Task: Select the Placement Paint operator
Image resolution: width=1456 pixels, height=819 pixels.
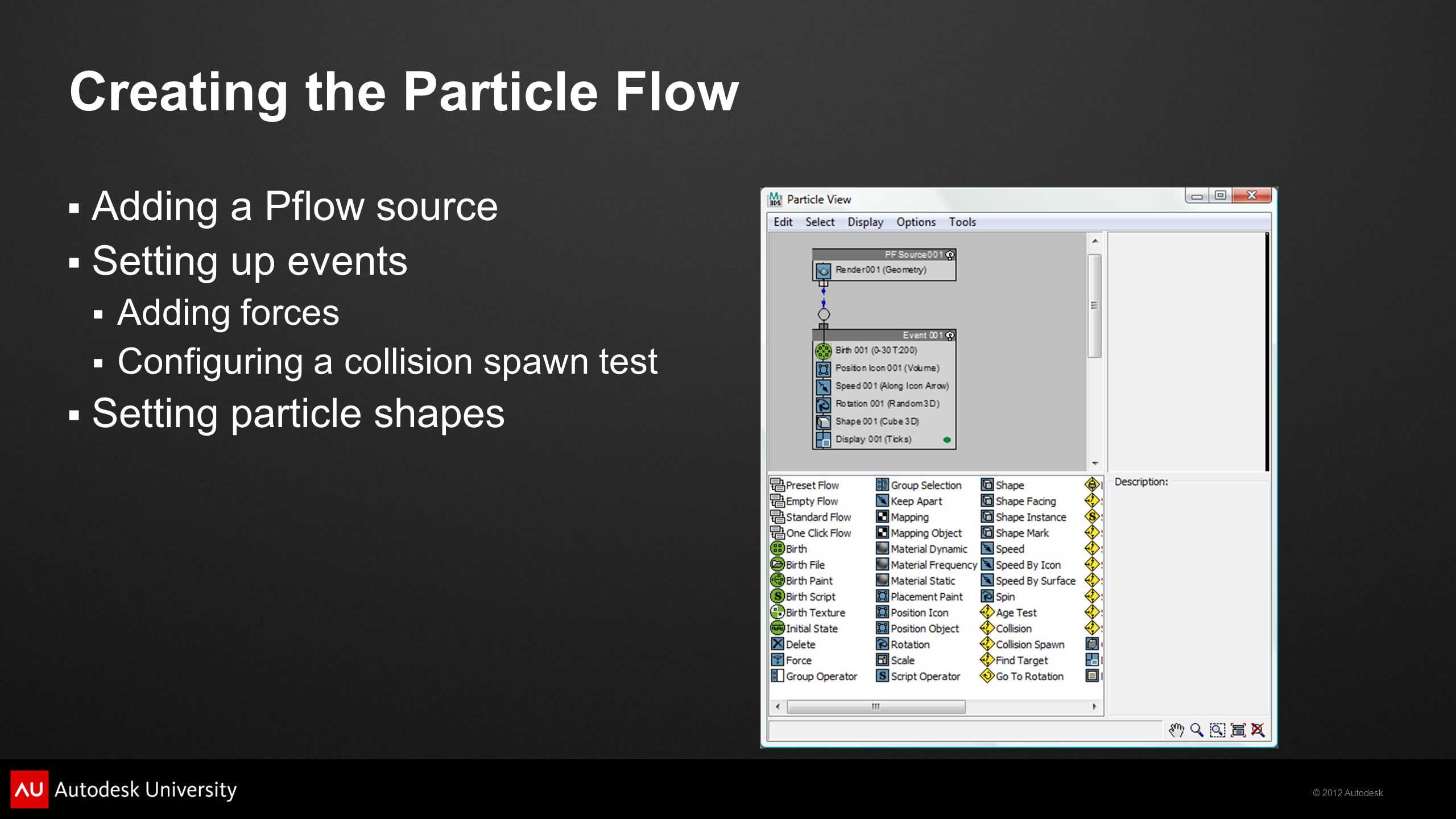Action: tap(920, 597)
